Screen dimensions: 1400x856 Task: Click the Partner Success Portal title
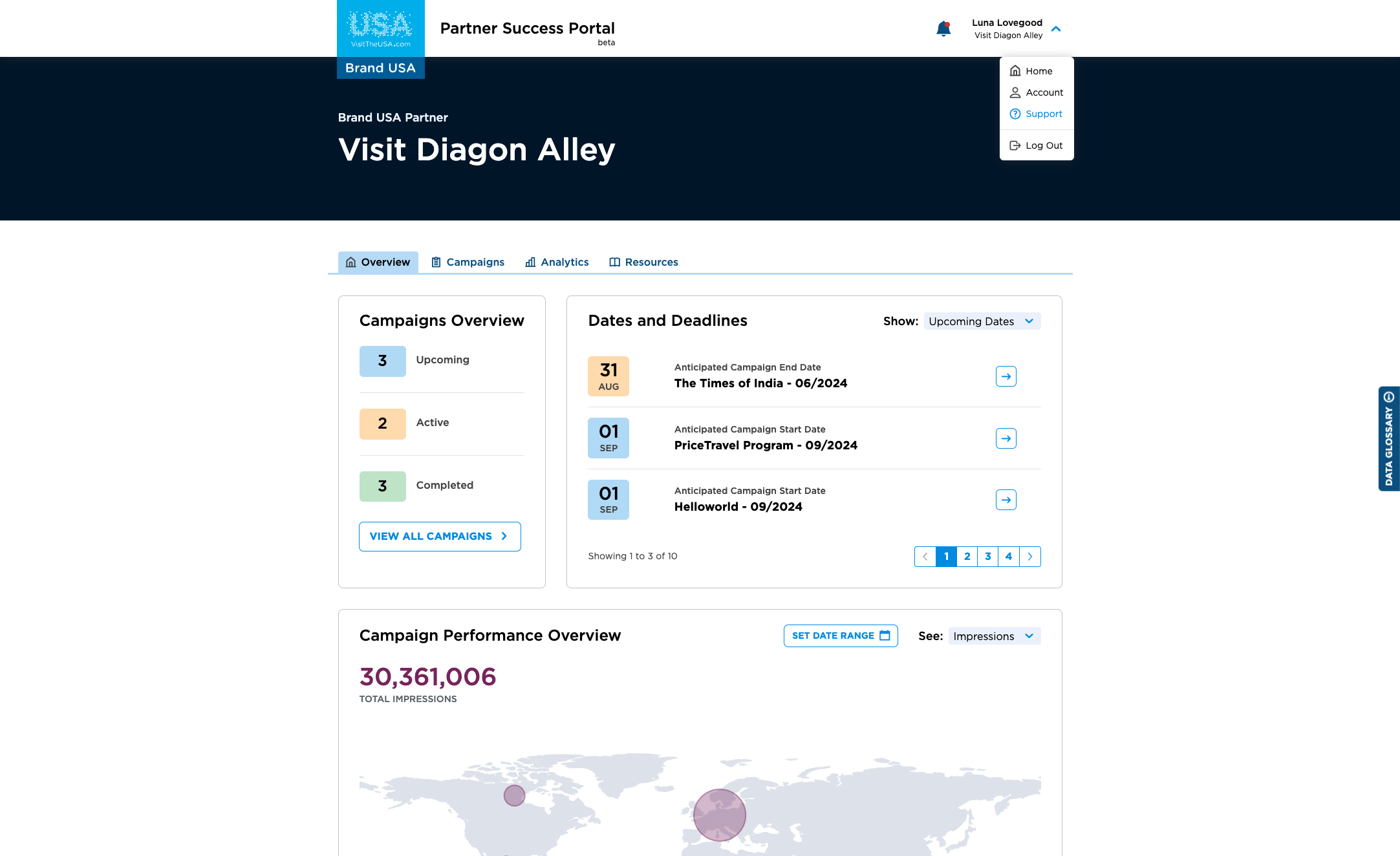click(x=528, y=28)
